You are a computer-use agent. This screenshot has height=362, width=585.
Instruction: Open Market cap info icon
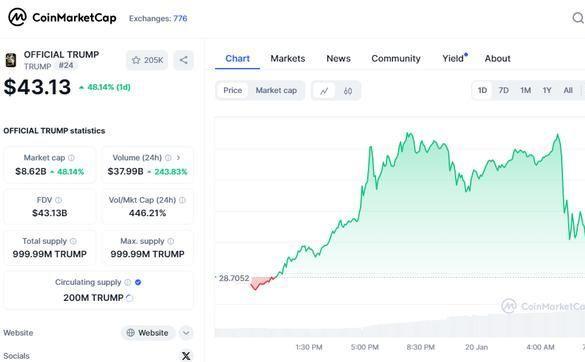click(71, 158)
